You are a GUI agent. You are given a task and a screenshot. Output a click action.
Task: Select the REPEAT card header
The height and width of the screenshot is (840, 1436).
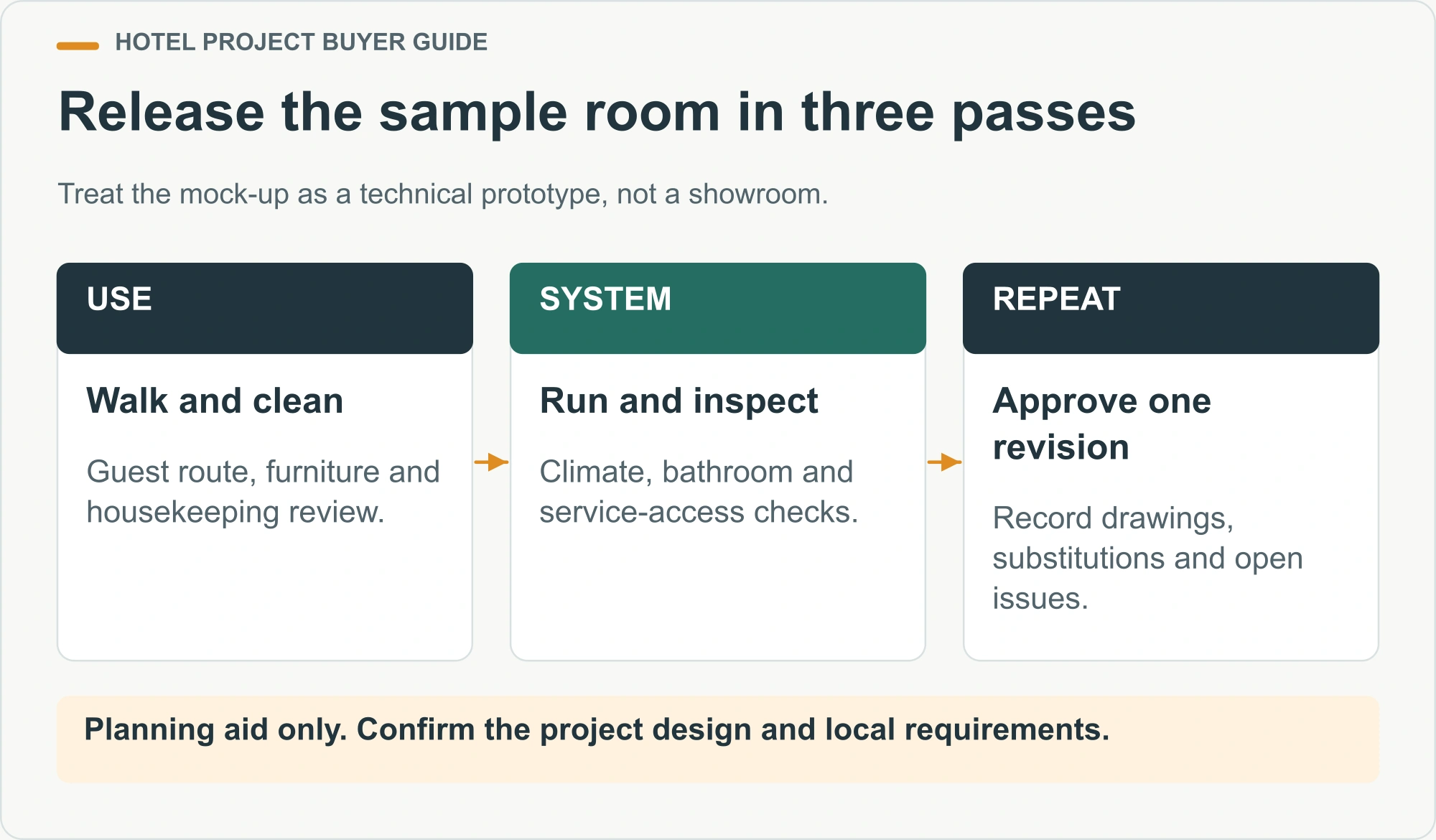pos(1171,308)
